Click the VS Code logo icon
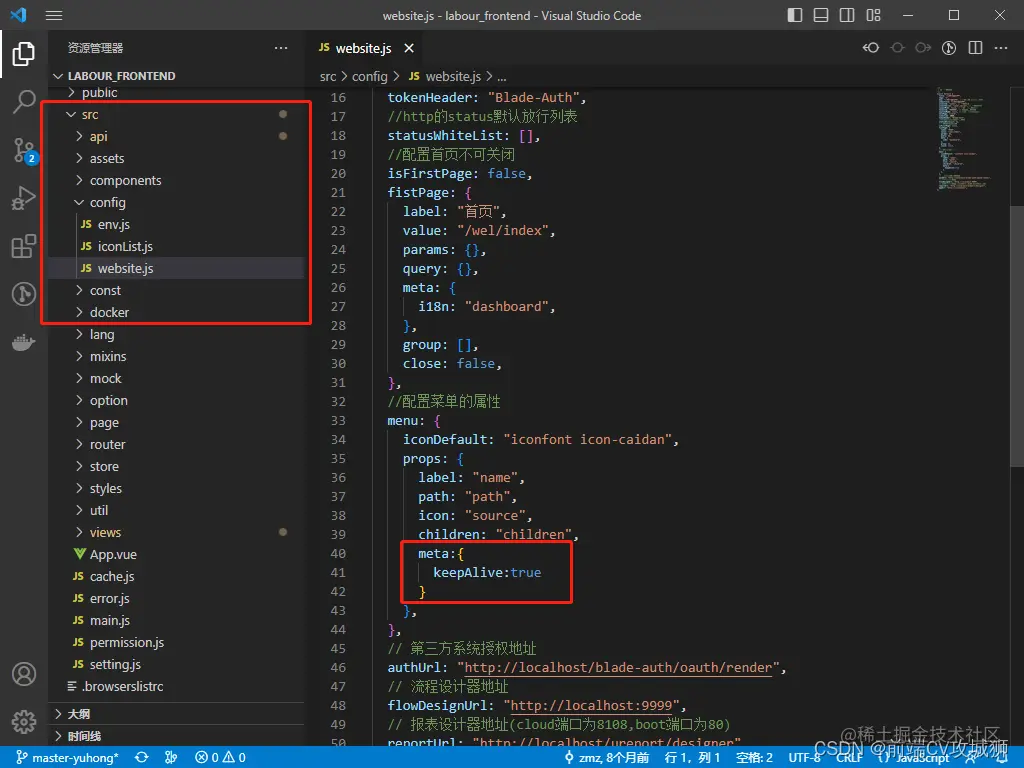This screenshot has height=768, width=1024. [x=19, y=15]
